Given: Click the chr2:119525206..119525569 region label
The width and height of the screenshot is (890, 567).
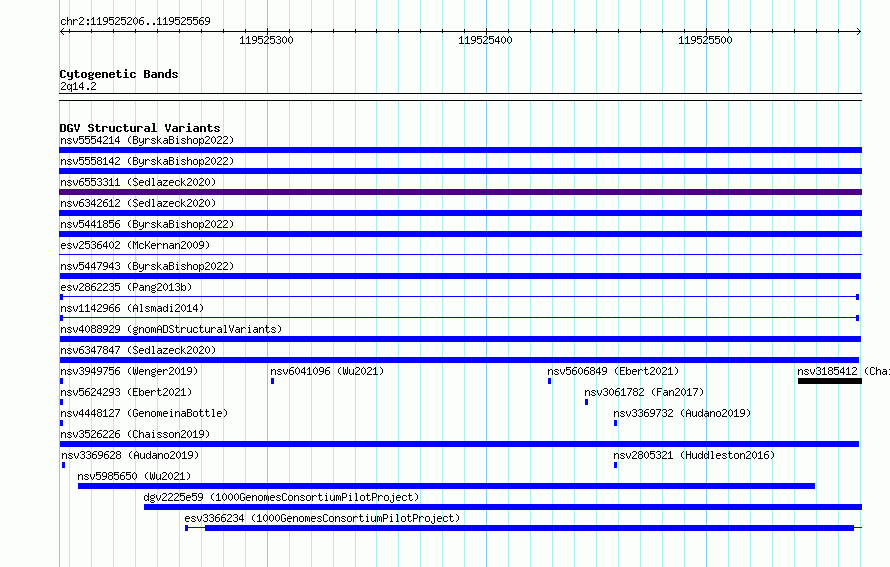Looking at the screenshot, I should 135,21.
